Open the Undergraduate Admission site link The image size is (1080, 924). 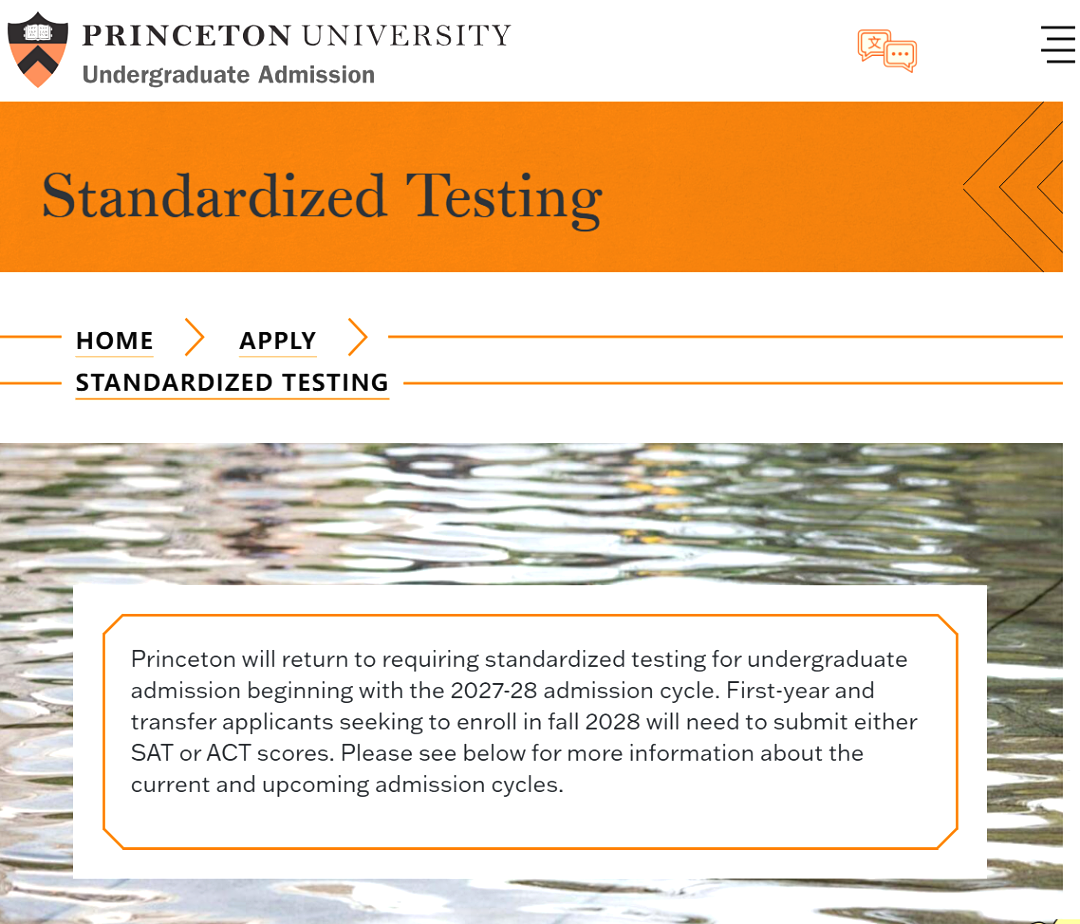228,75
